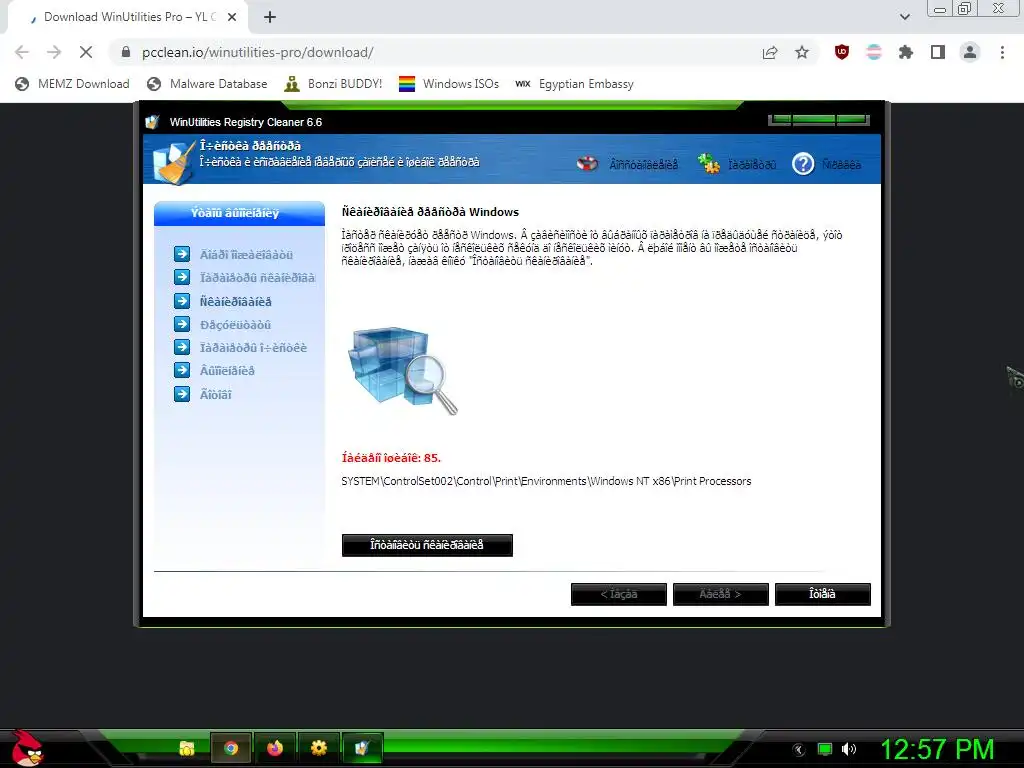Expand hidden tray icons chevron
The width and height of the screenshot is (1024, 768).
tap(799, 749)
